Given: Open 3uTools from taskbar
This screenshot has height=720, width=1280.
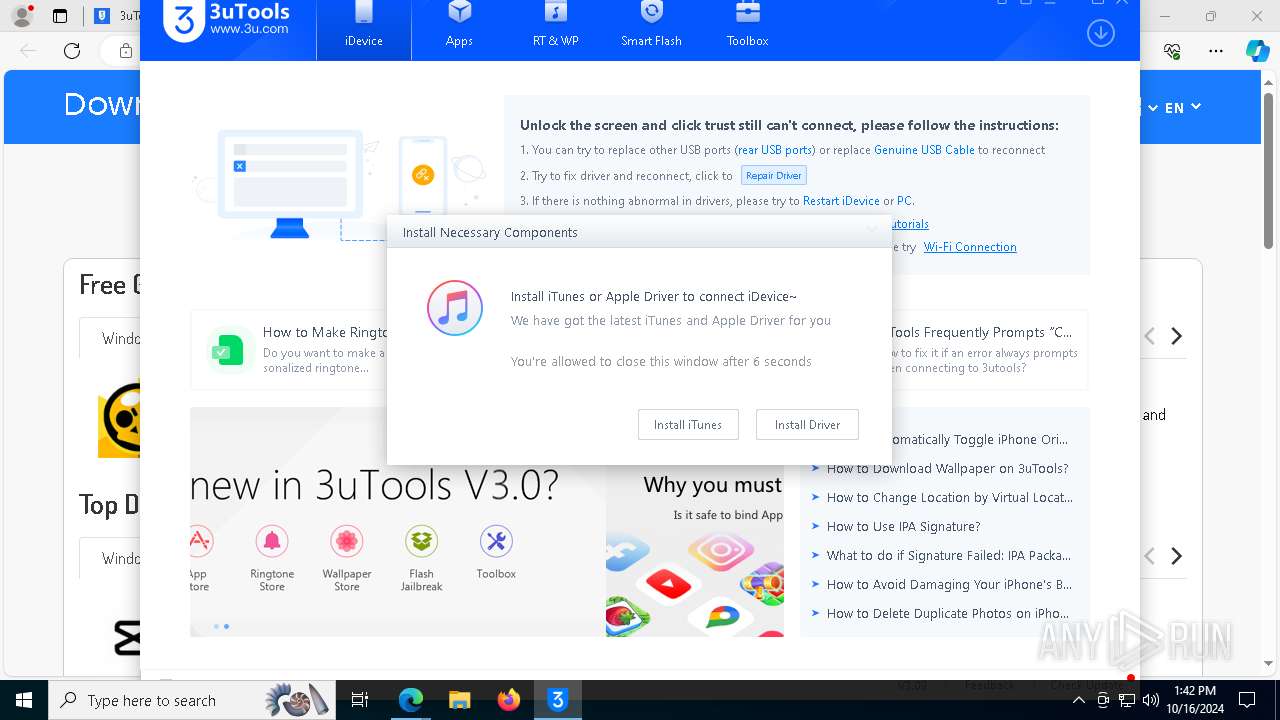Looking at the screenshot, I should (x=558, y=700).
